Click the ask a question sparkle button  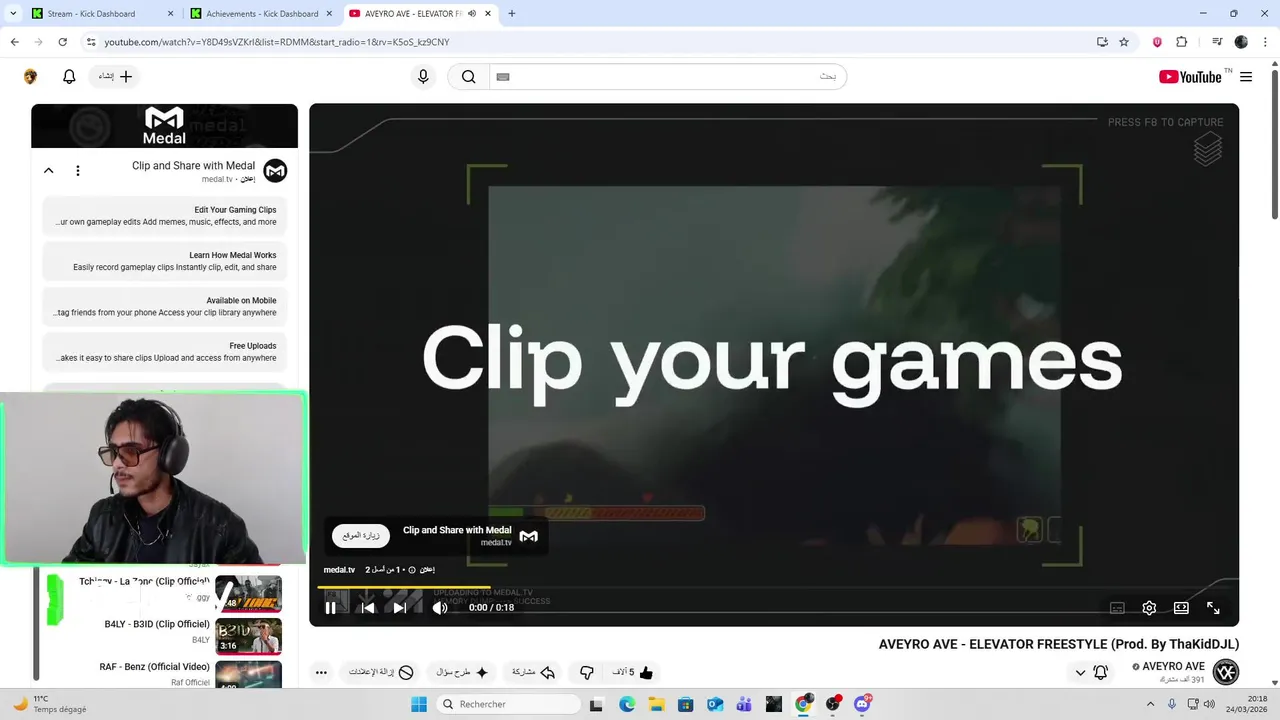coord(461,673)
